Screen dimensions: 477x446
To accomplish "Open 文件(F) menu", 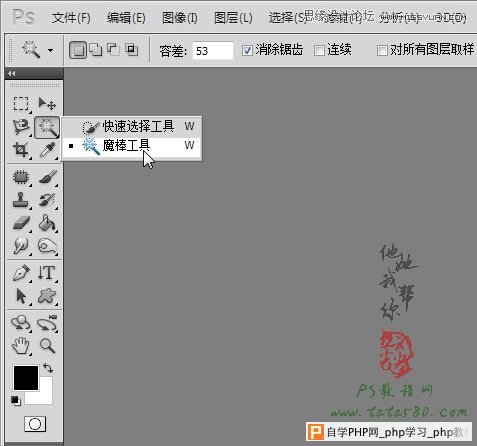I will (x=71, y=17).
